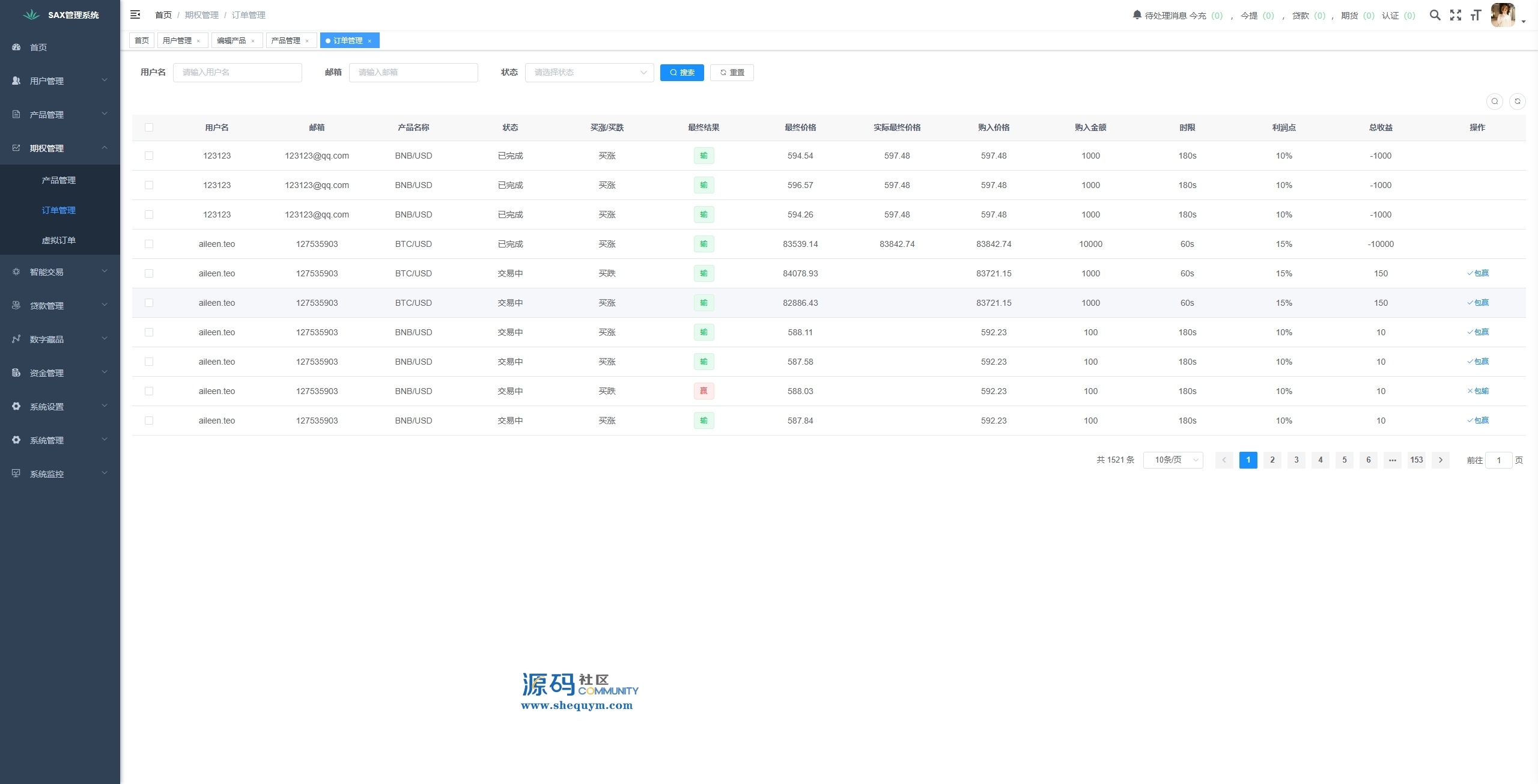The height and width of the screenshot is (784, 1538).
Task: Tick checkbox for first 123123 order
Action: point(149,156)
